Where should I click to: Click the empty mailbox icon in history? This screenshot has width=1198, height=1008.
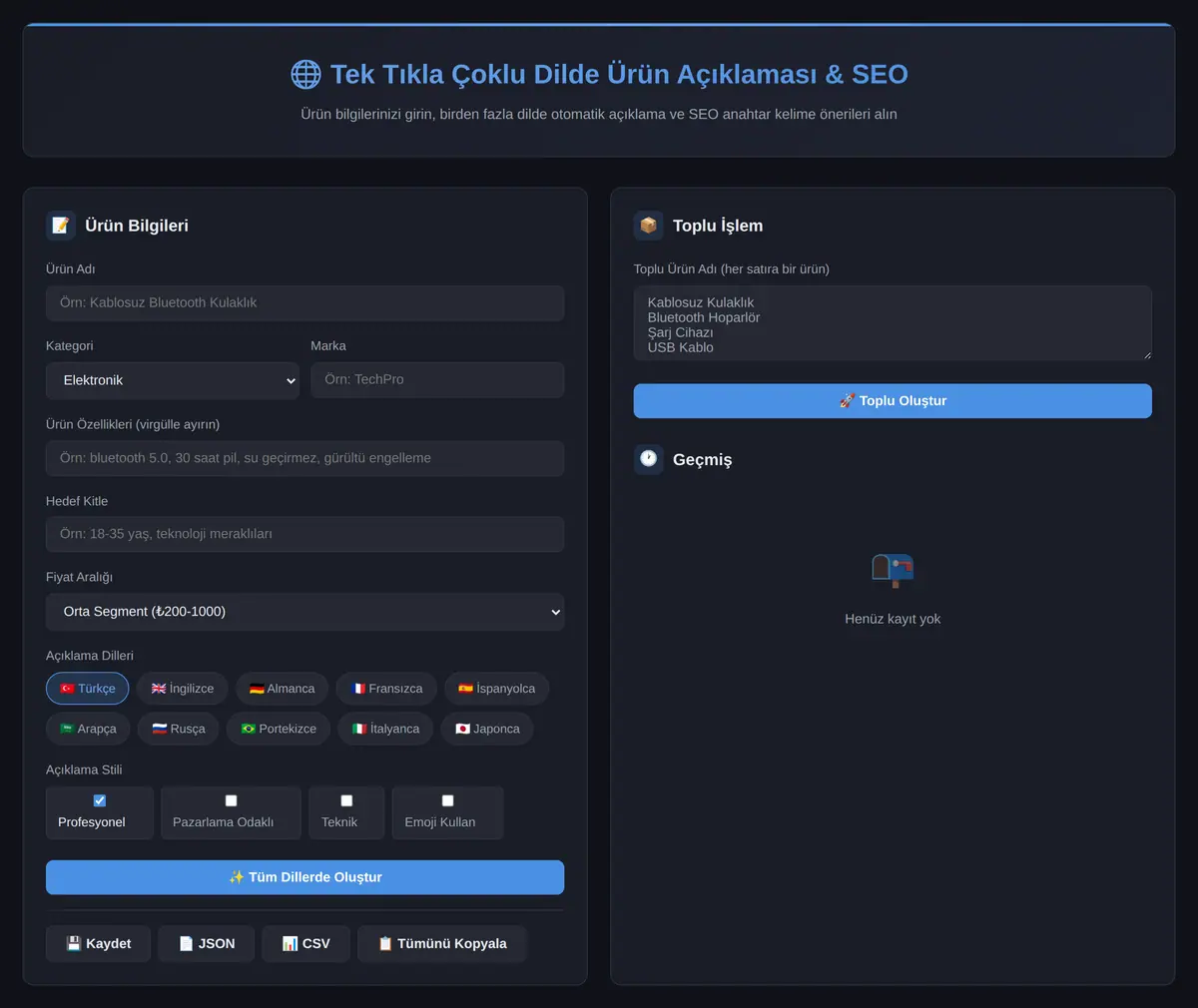pyautogui.click(x=893, y=571)
